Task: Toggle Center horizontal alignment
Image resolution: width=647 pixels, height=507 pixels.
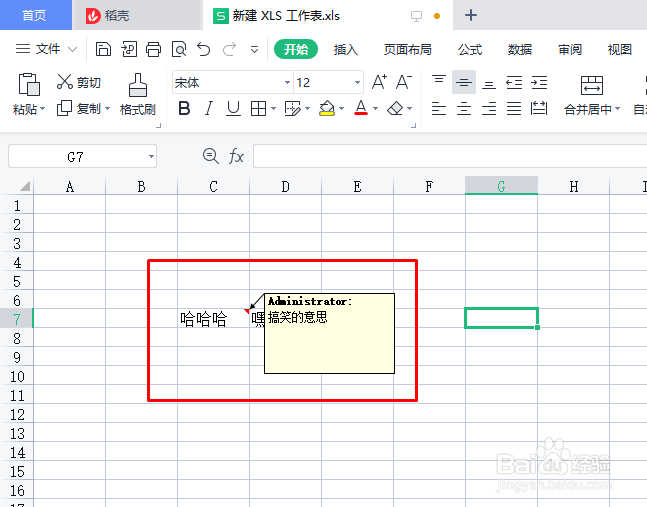Action: (x=464, y=108)
